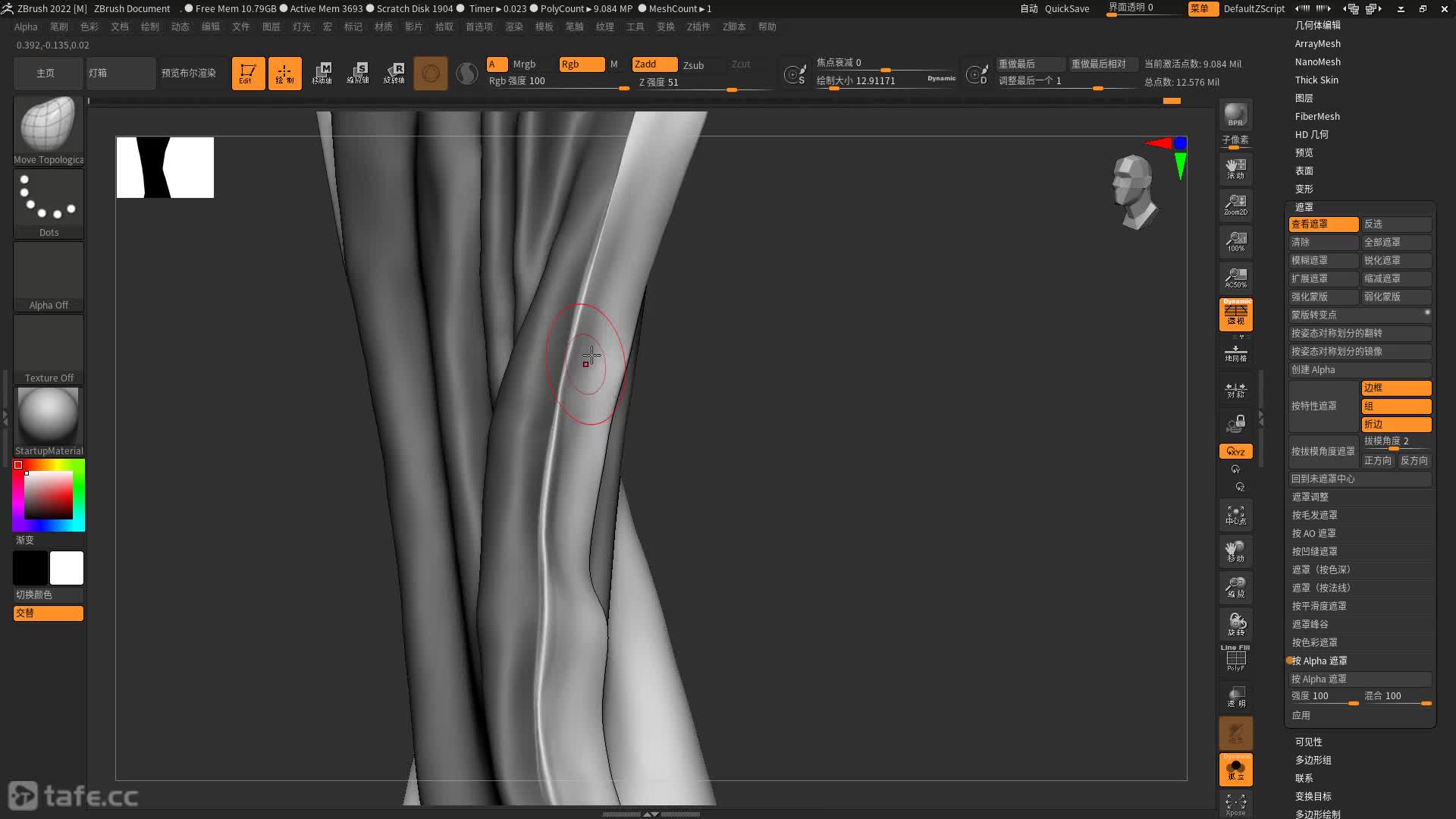Screen dimensions: 1456x819
Task: Select the Scale gizmo tool
Action: tap(358, 74)
